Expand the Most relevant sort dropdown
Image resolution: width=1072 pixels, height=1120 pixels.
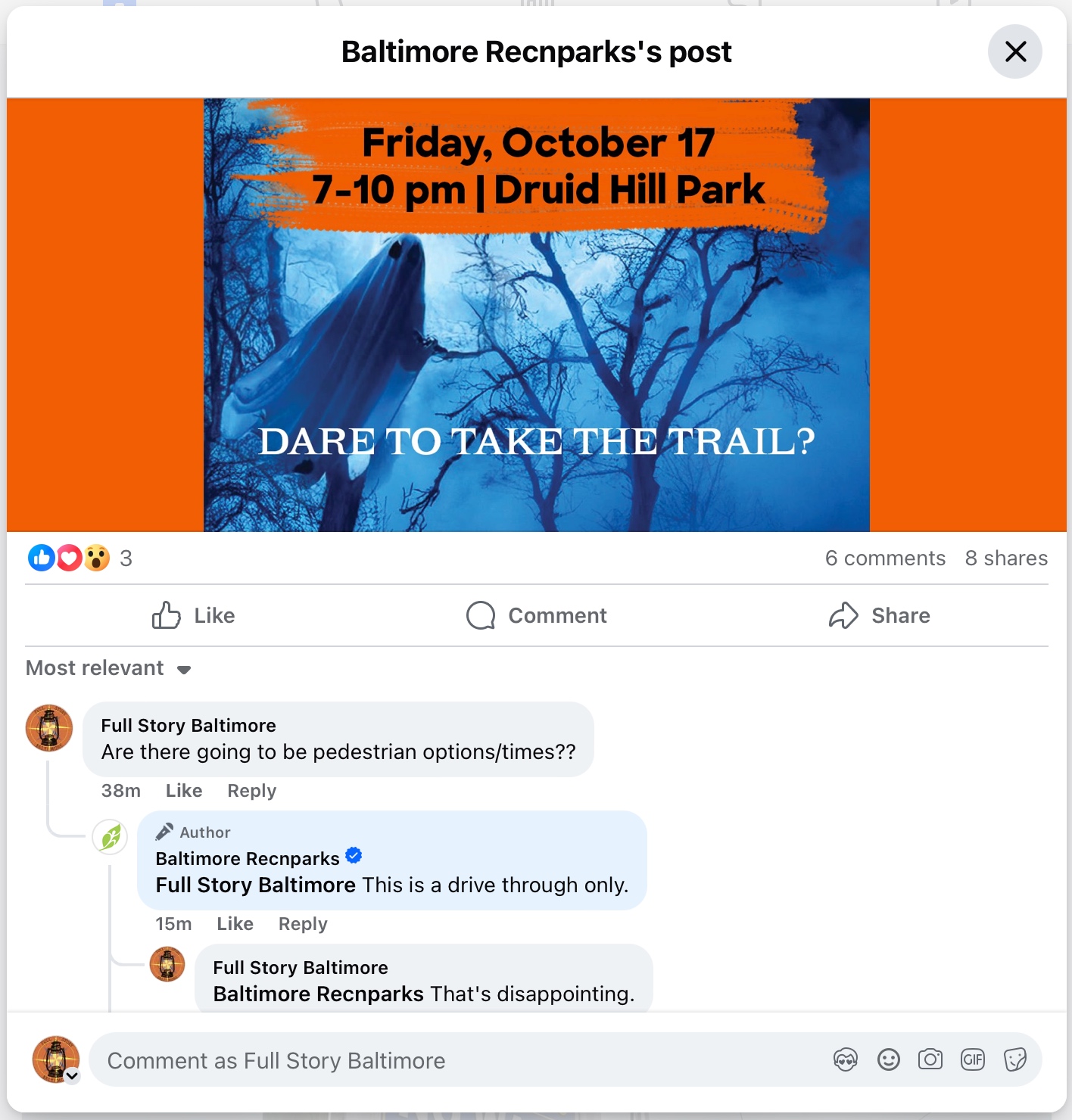pyautogui.click(x=108, y=668)
